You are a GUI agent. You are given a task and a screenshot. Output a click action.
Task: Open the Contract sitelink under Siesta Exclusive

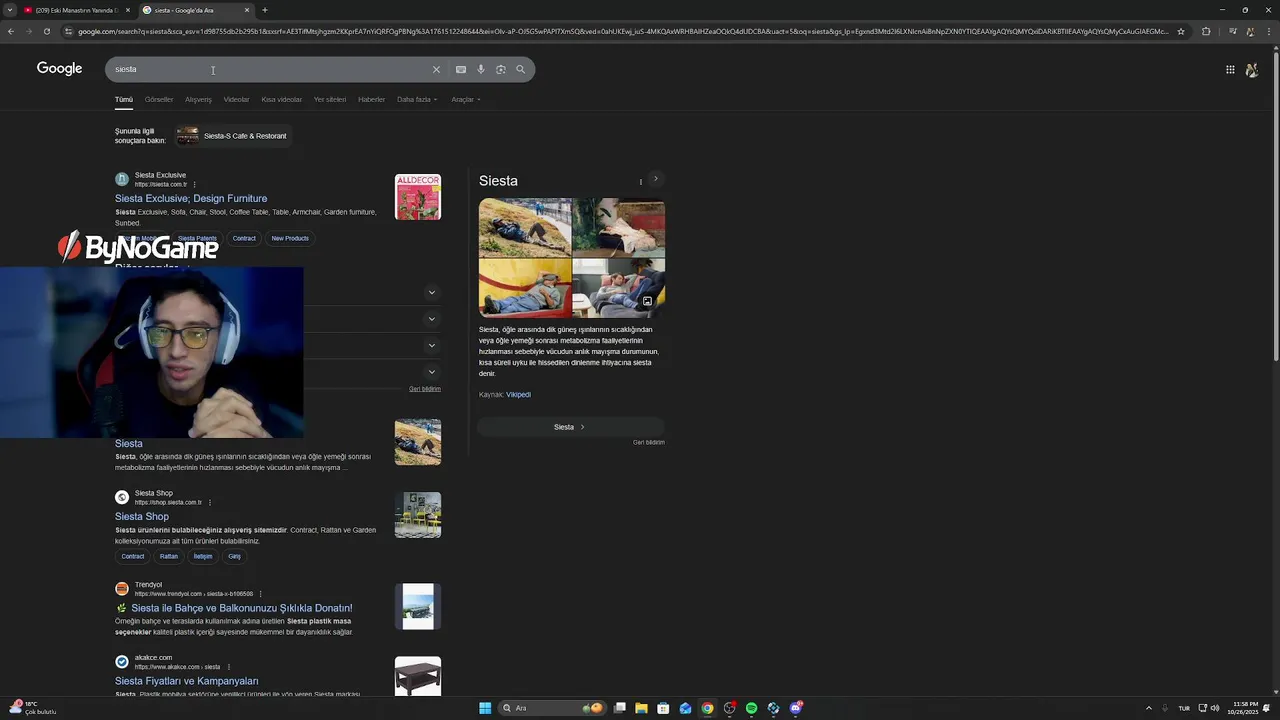244,238
